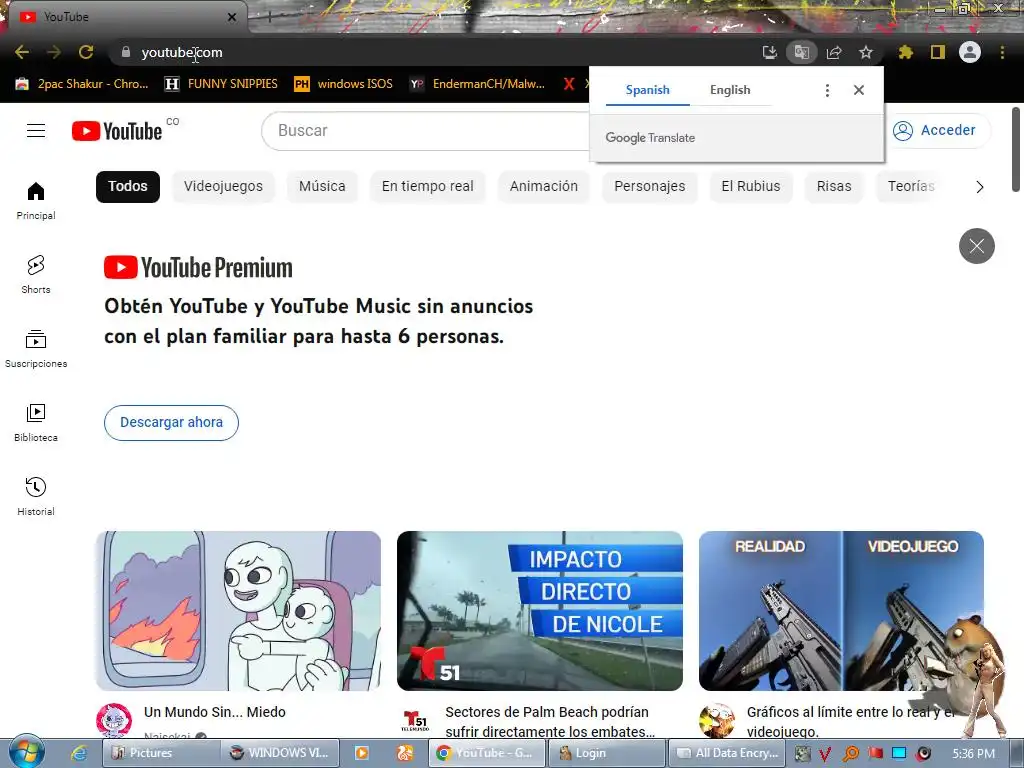The width and height of the screenshot is (1024, 768).
Task: Open the Realidad vs Videojuego thumbnail
Action: pos(841,611)
